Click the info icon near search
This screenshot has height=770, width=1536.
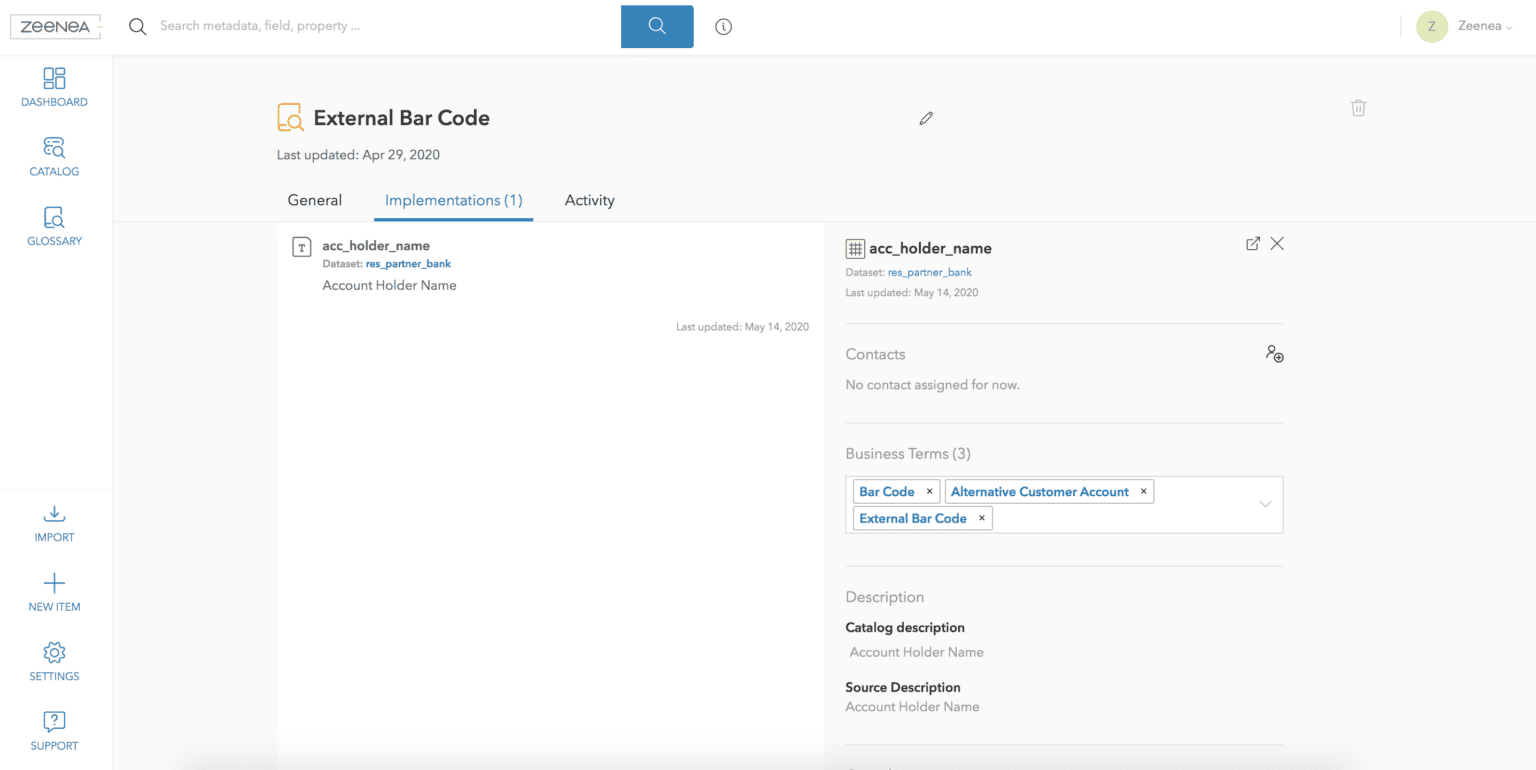724,27
